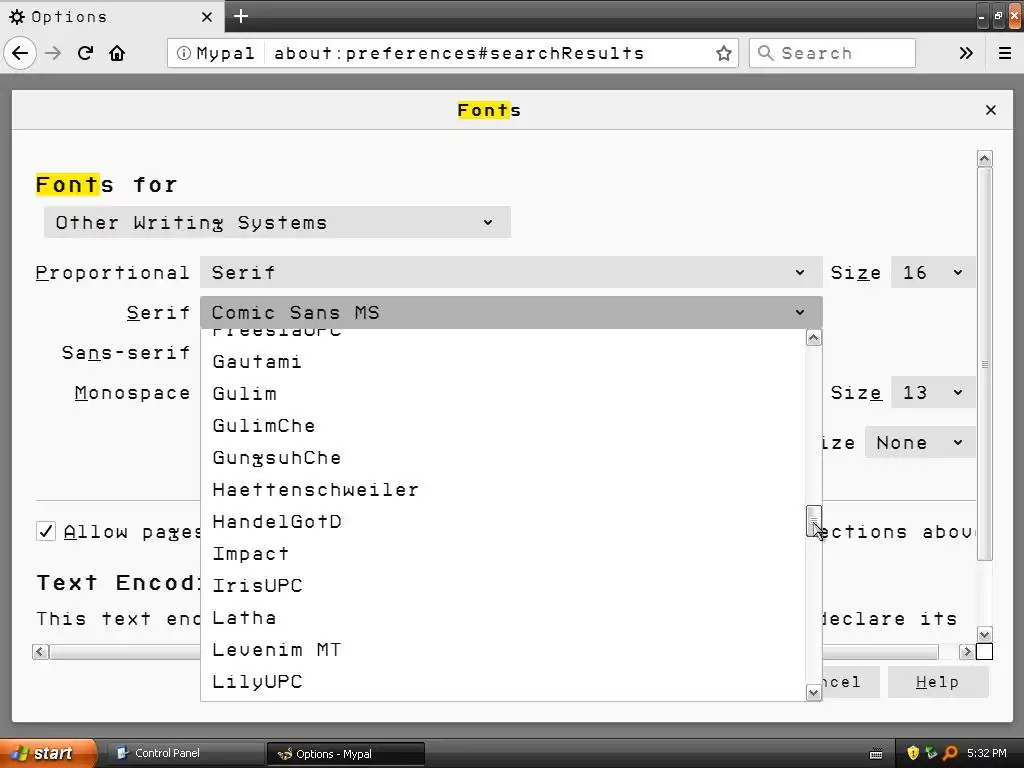Viewport: 1024px width, 768px height.
Task: Close the Options tab
Action: (207, 17)
